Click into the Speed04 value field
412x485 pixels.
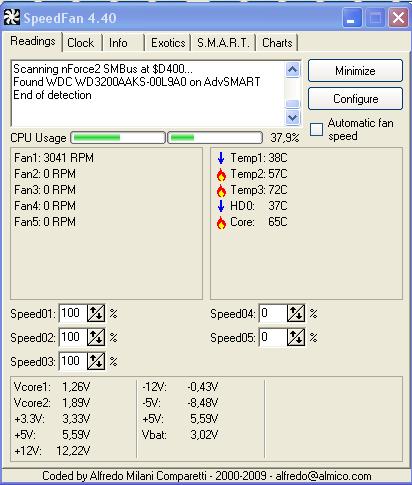point(273,313)
